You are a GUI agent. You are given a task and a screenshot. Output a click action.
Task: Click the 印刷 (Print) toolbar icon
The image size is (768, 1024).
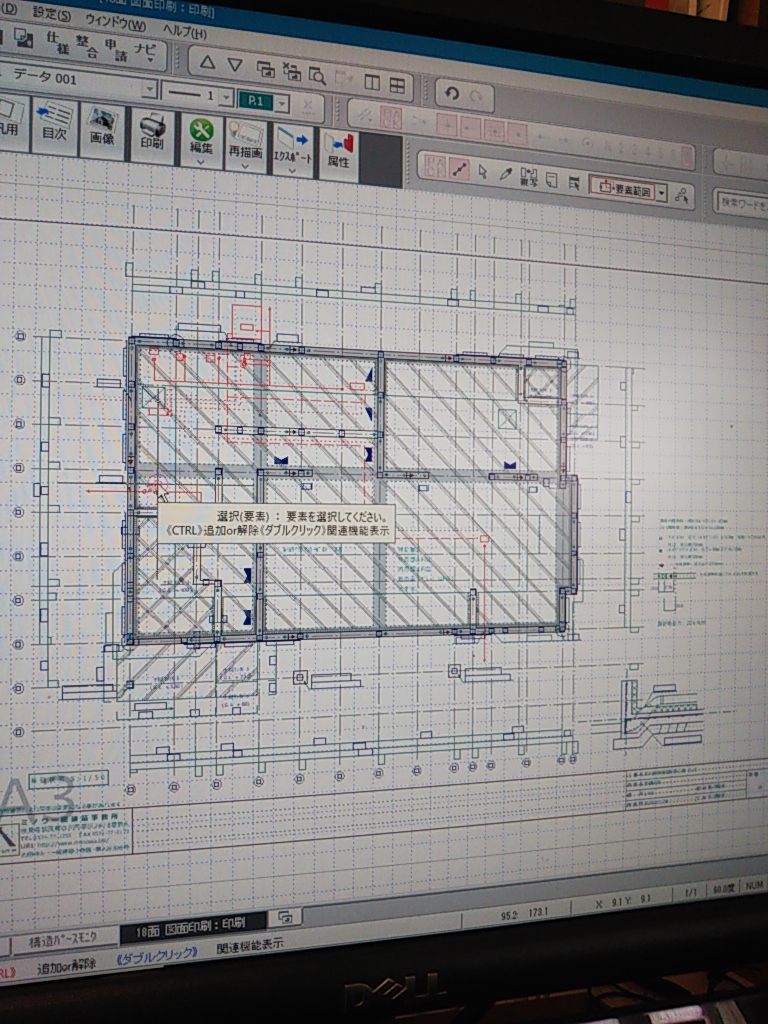coord(152,132)
